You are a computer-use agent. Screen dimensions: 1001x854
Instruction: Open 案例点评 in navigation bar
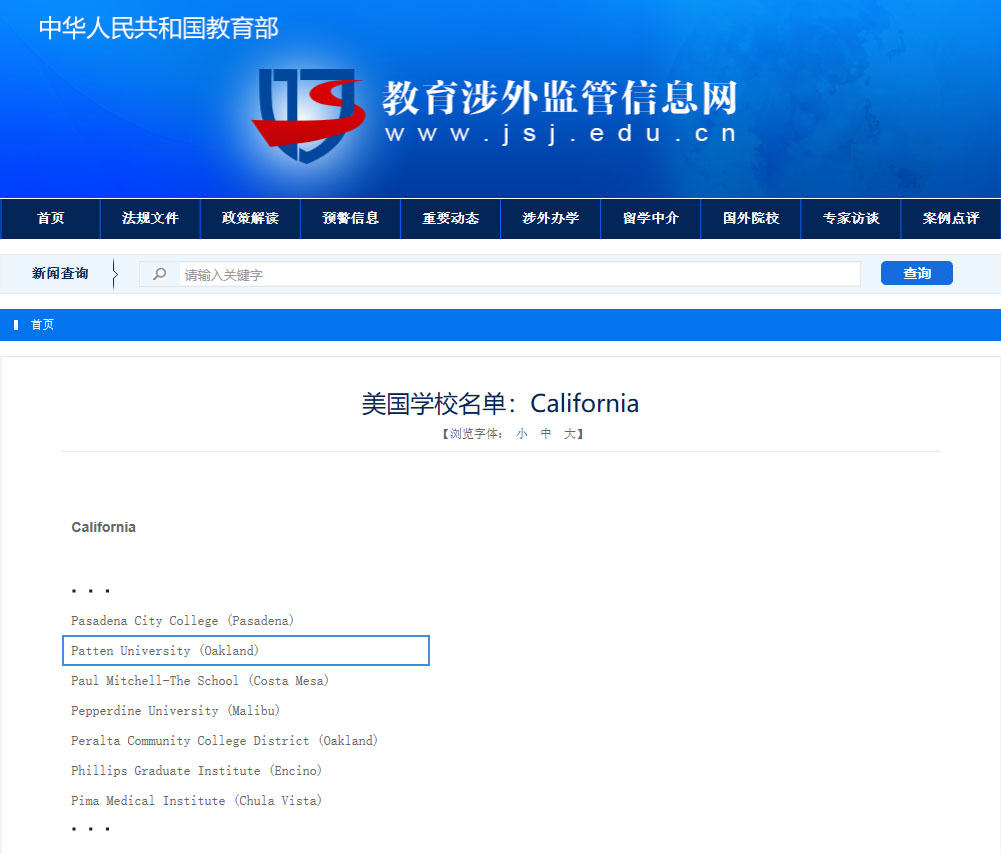[x=950, y=218]
